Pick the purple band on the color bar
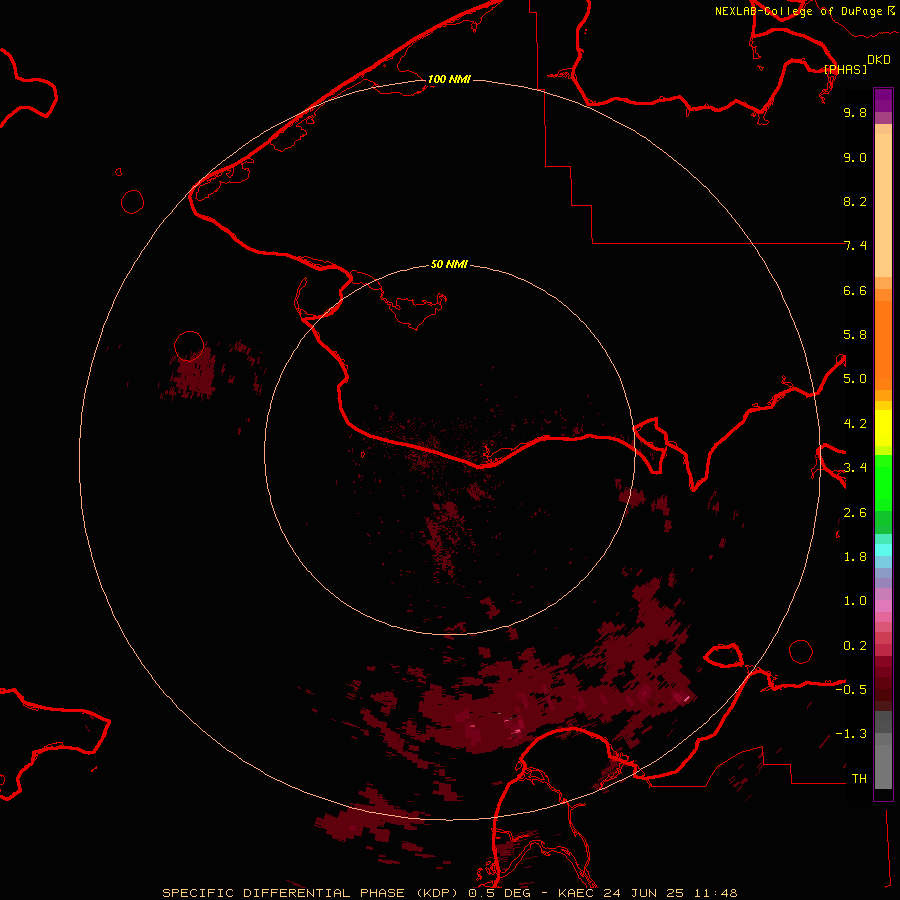This screenshot has width=900, height=900. 883,100
